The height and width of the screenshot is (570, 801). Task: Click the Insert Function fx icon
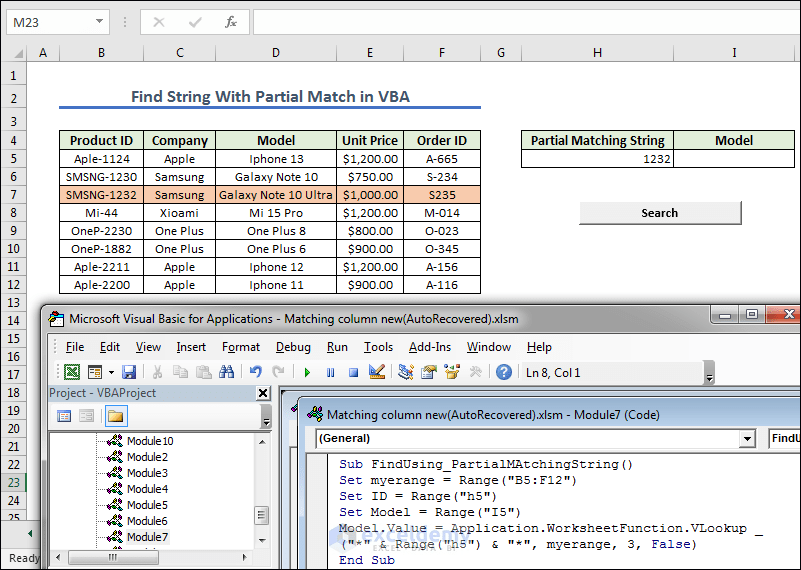231,22
